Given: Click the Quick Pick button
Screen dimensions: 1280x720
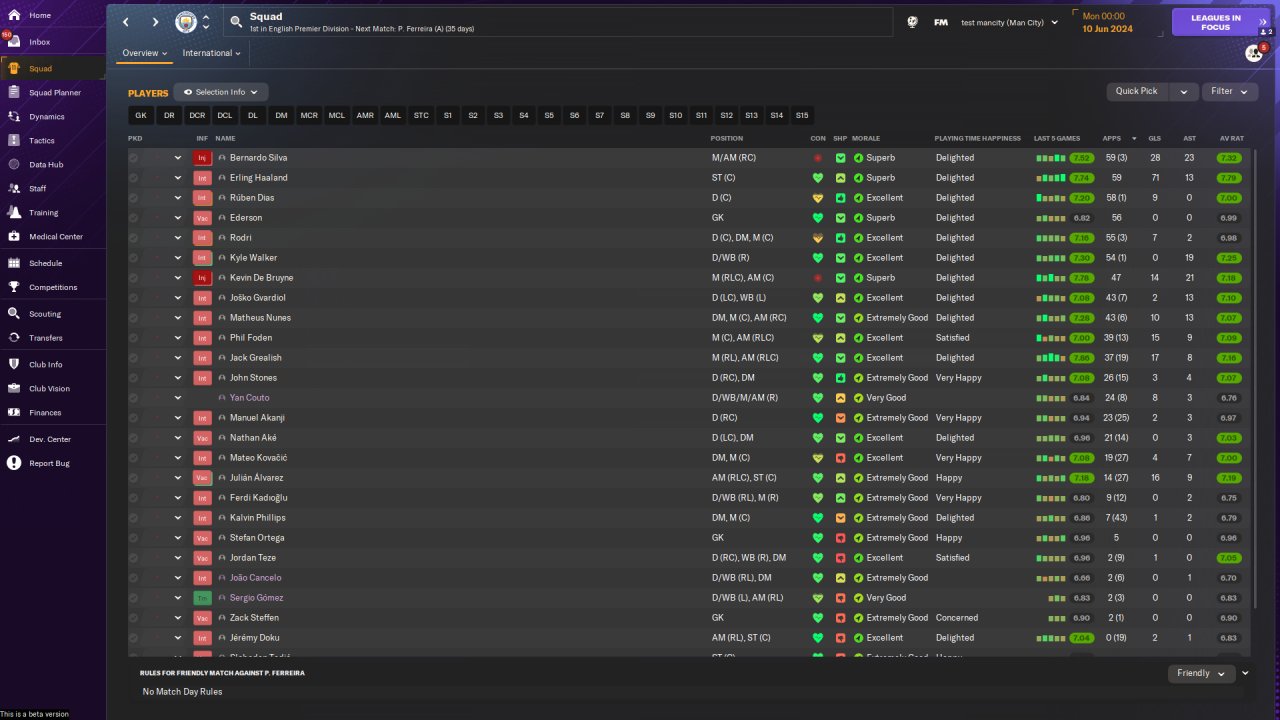Looking at the screenshot, I should (1137, 91).
